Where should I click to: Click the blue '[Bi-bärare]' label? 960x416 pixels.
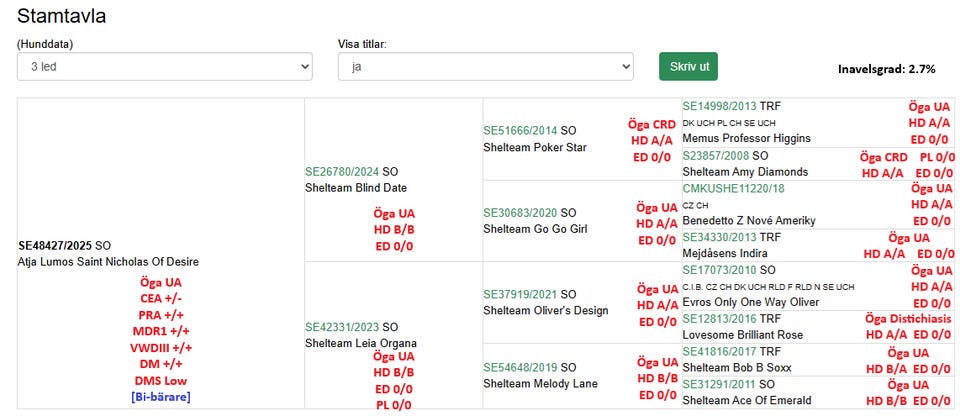coord(160,397)
